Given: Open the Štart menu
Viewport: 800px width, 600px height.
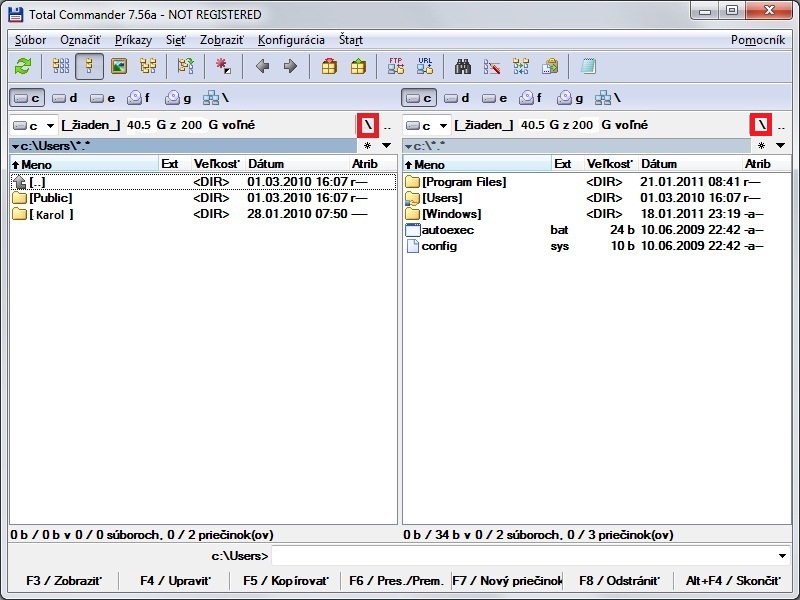Looking at the screenshot, I should 351,40.
